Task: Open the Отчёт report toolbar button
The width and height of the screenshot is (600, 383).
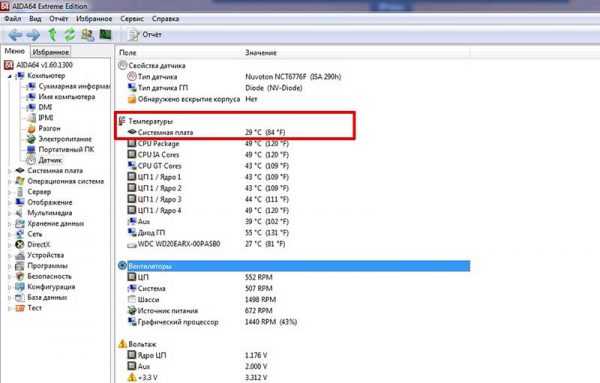Action: click(x=145, y=35)
